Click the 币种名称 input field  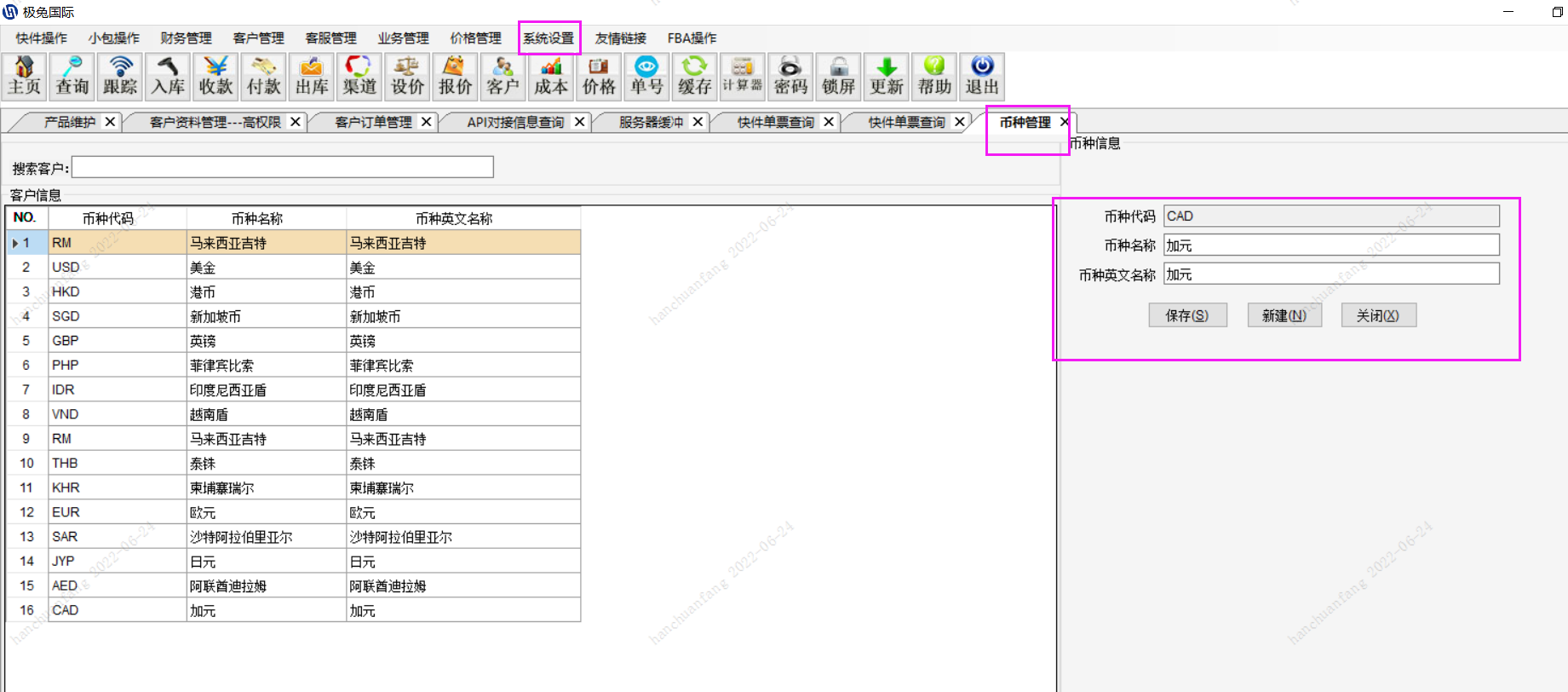(1331, 245)
